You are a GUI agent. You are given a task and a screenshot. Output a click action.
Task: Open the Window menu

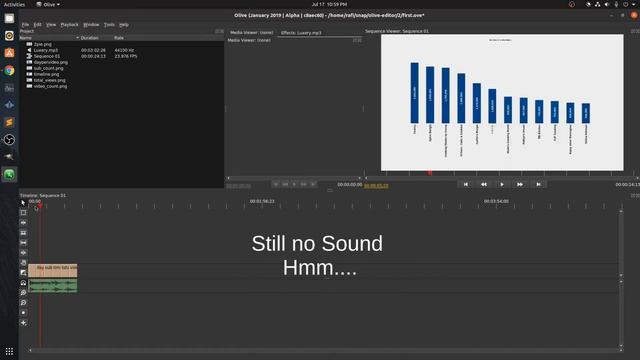[x=91, y=24]
